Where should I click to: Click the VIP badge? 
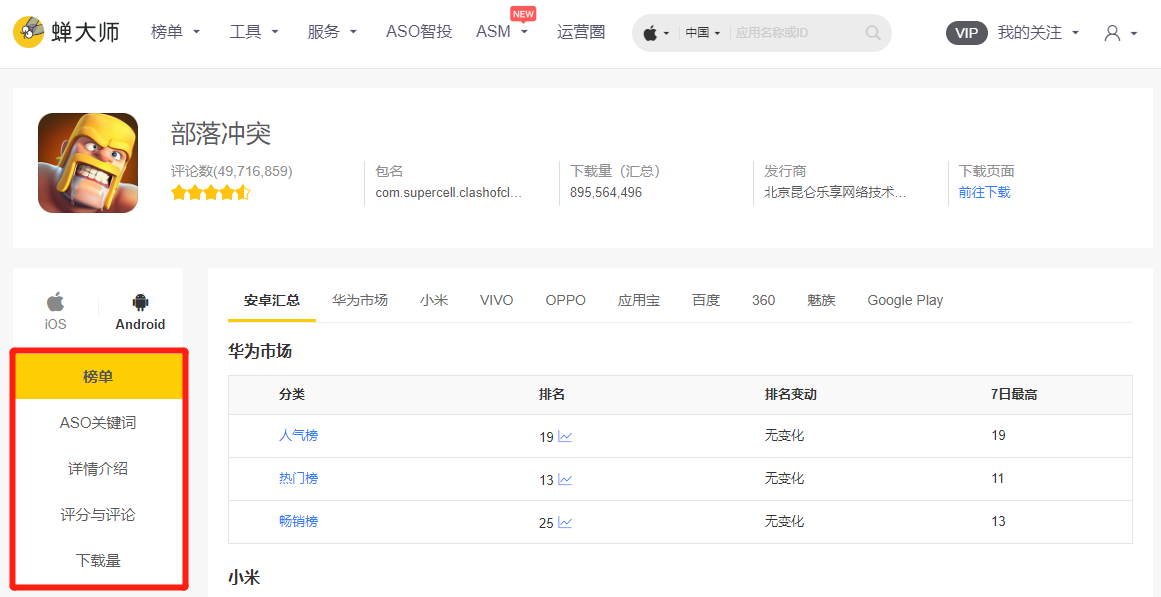pyautogui.click(x=966, y=33)
